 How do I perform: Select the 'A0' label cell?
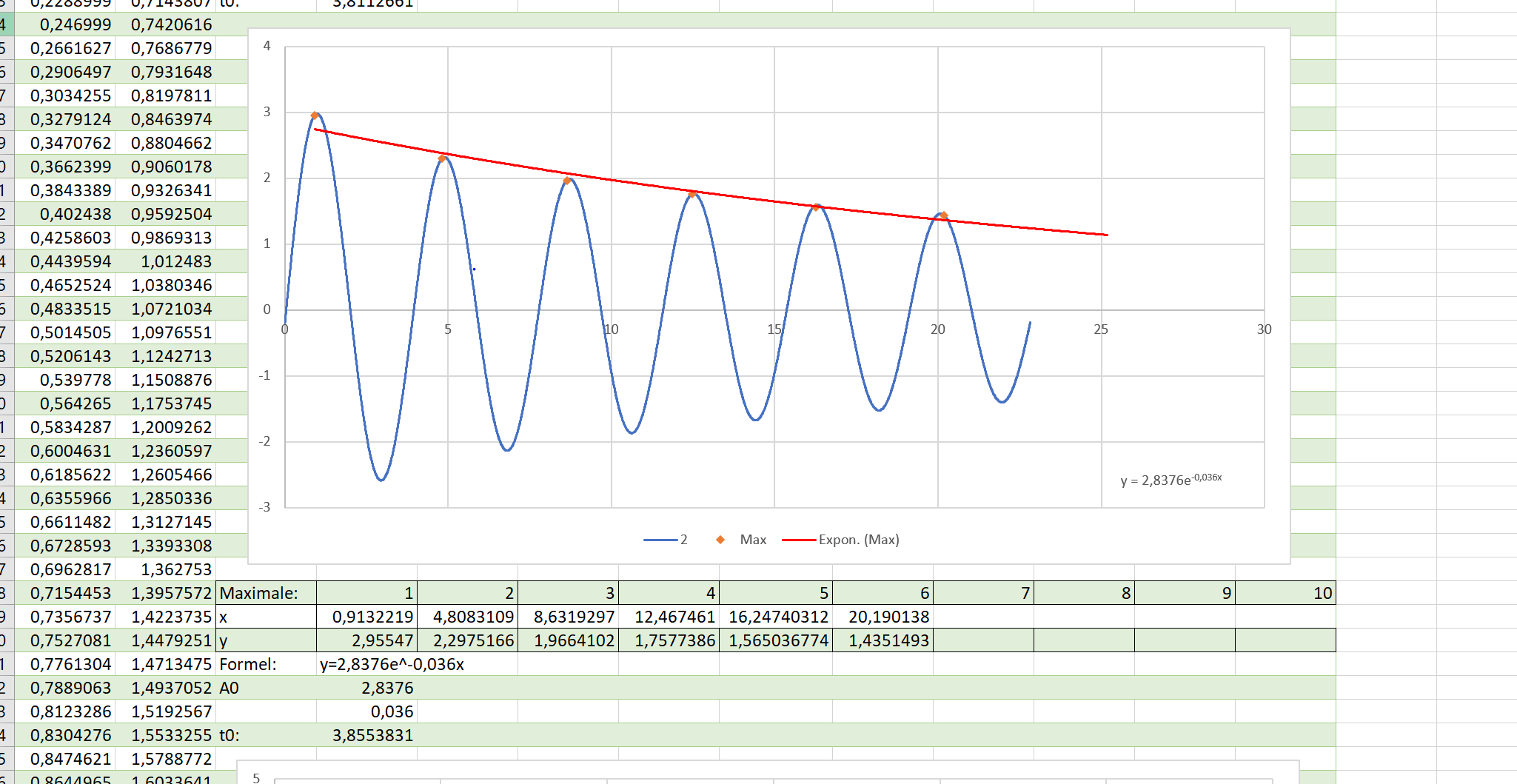coord(266,688)
